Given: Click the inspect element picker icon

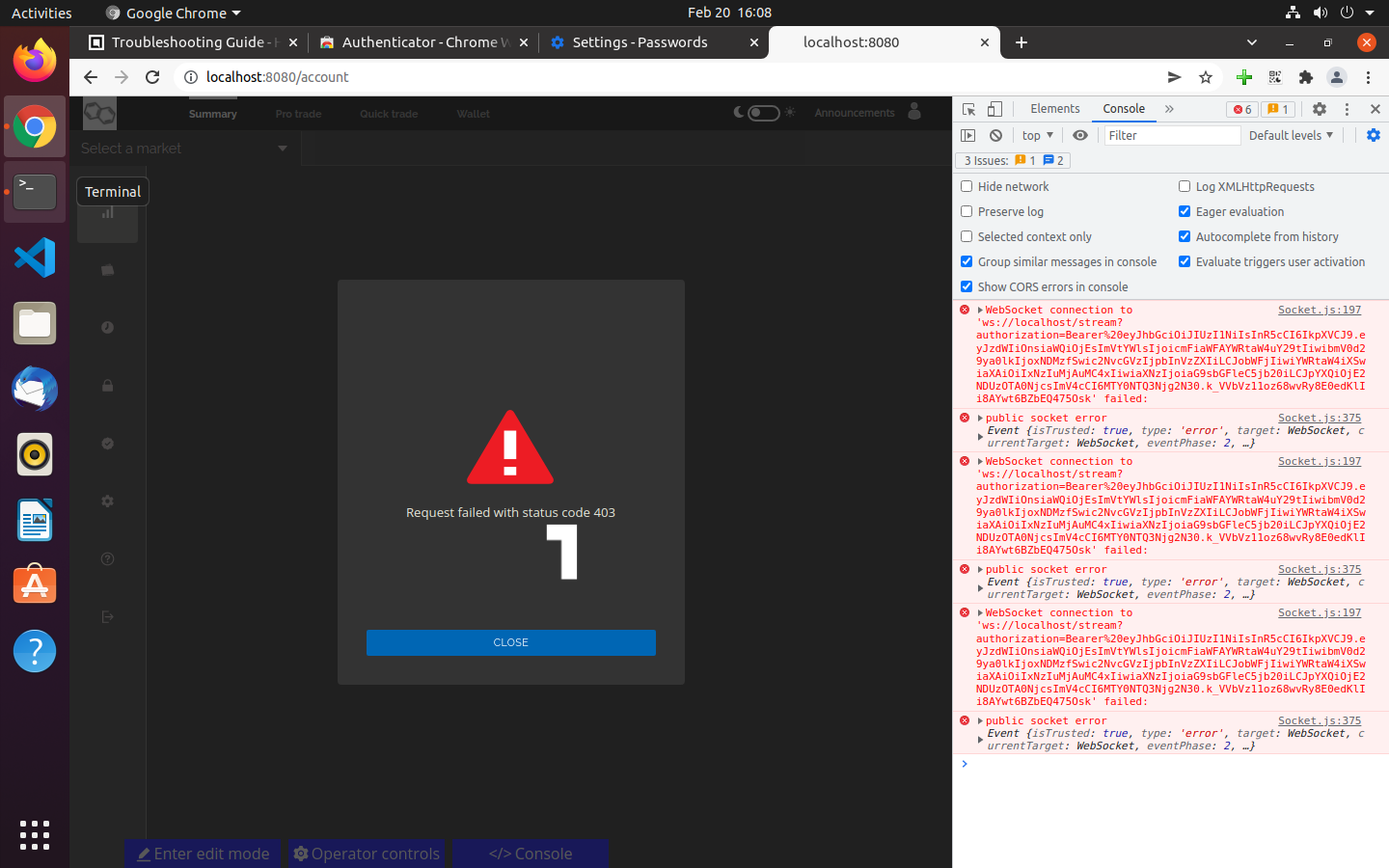Looking at the screenshot, I should pyautogui.click(x=969, y=109).
